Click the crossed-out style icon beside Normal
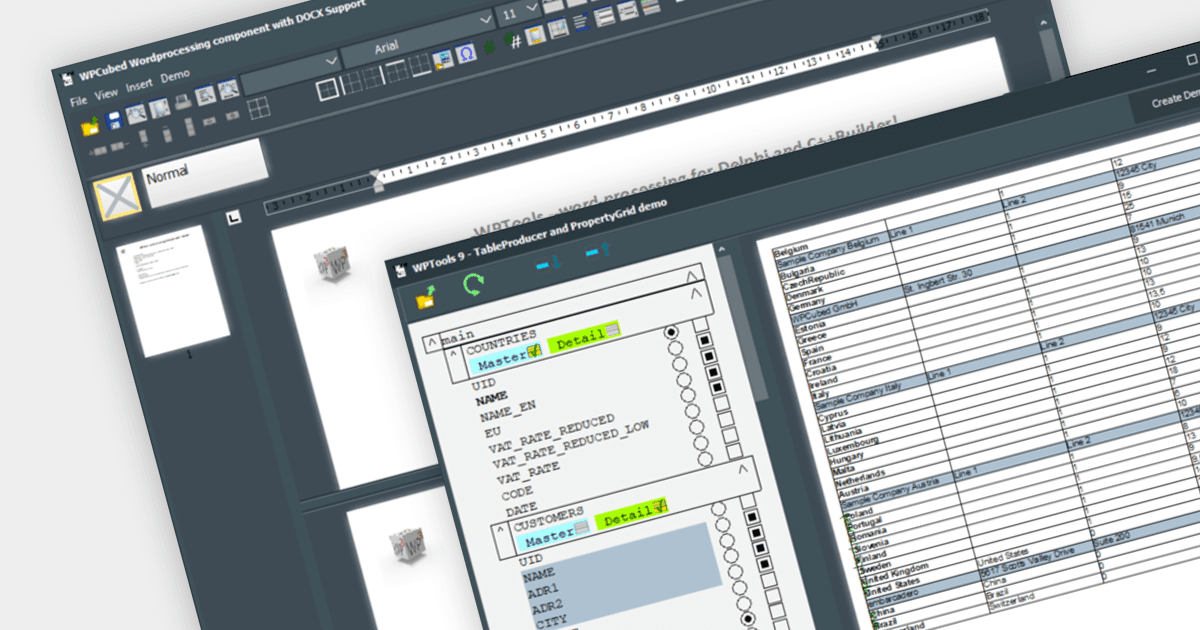This screenshot has width=1200, height=630. [116, 196]
